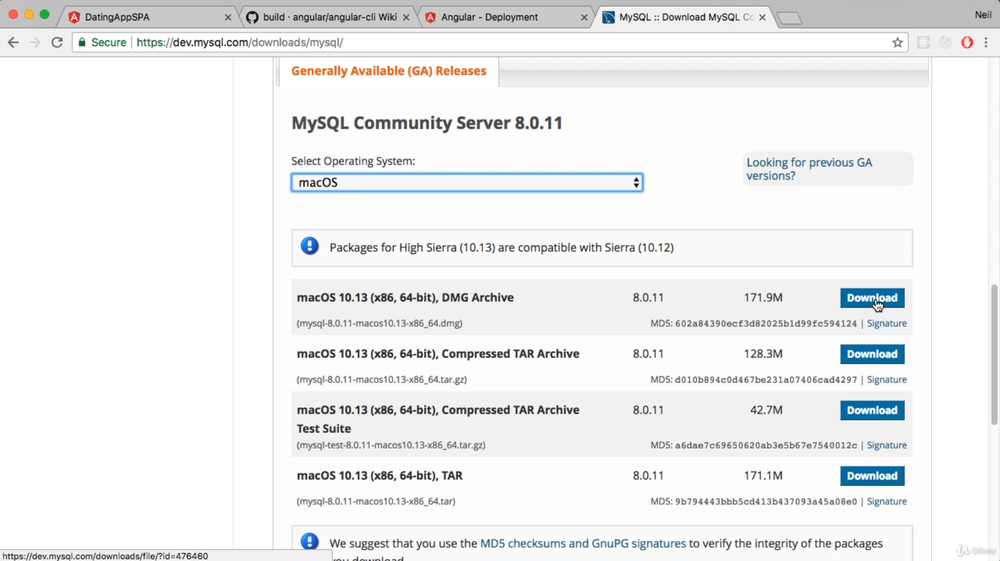Click the browser forward arrow
The width and height of the screenshot is (1000, 561).
[35, 42]
